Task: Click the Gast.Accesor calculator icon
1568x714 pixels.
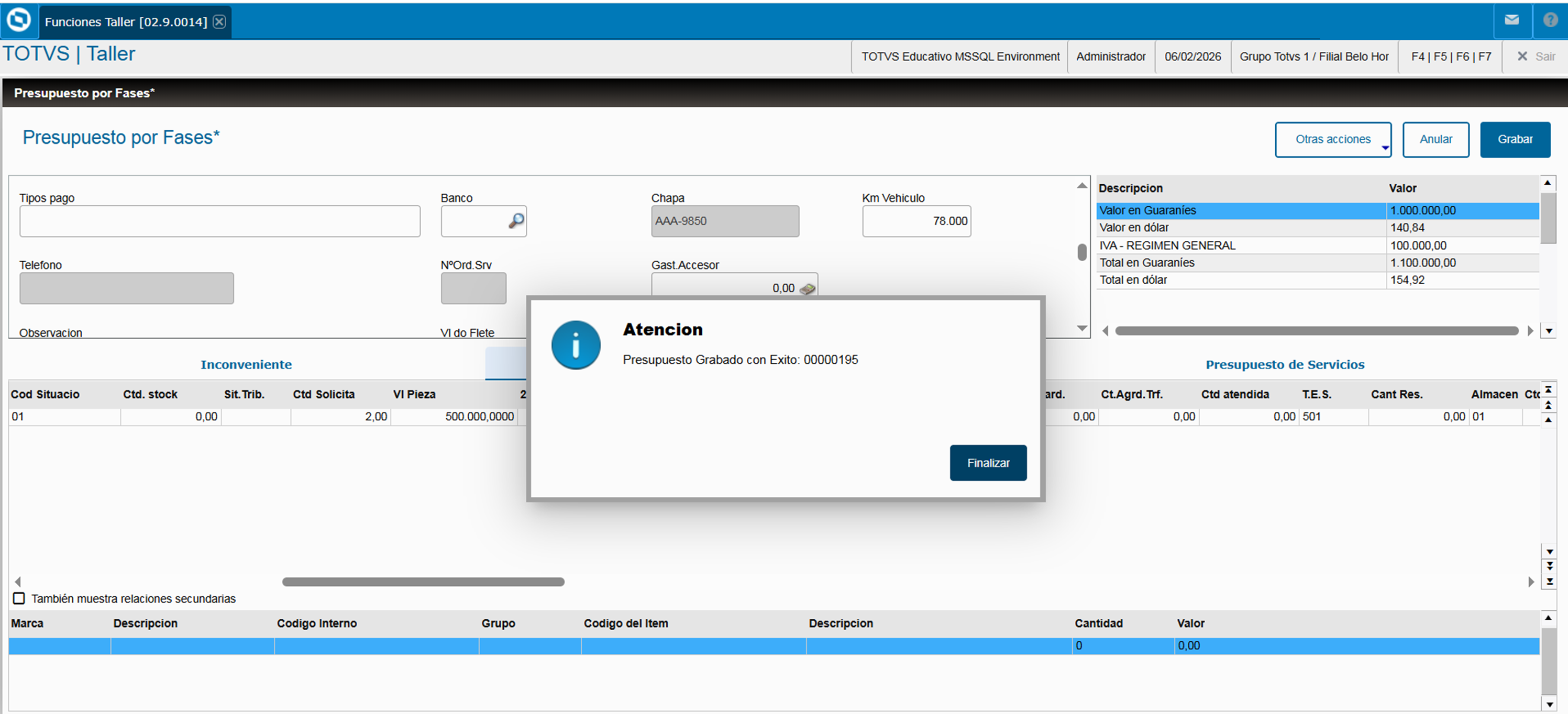Action: (807, 289)
